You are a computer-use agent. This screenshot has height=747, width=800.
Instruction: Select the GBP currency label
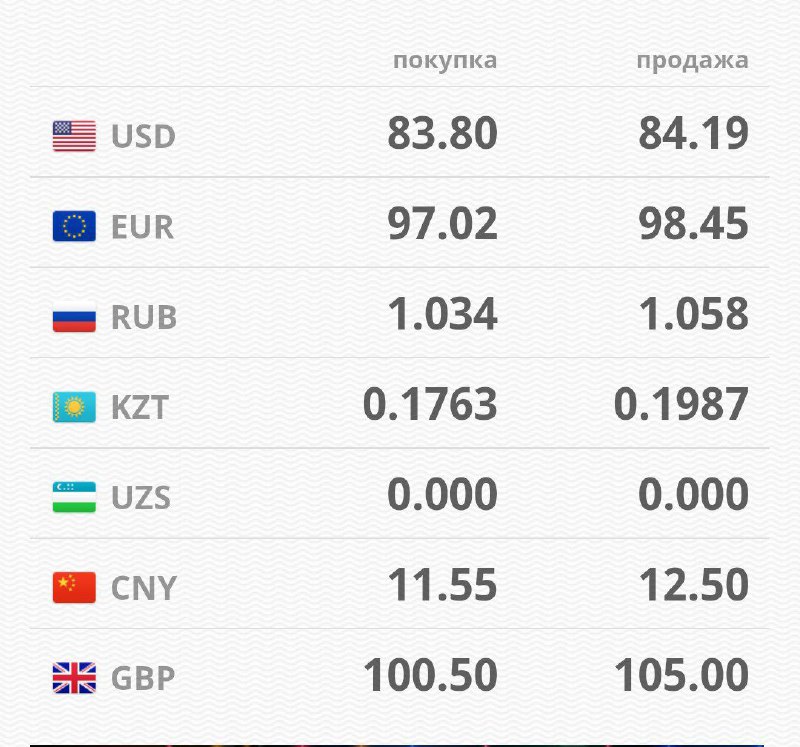[143, 678]
